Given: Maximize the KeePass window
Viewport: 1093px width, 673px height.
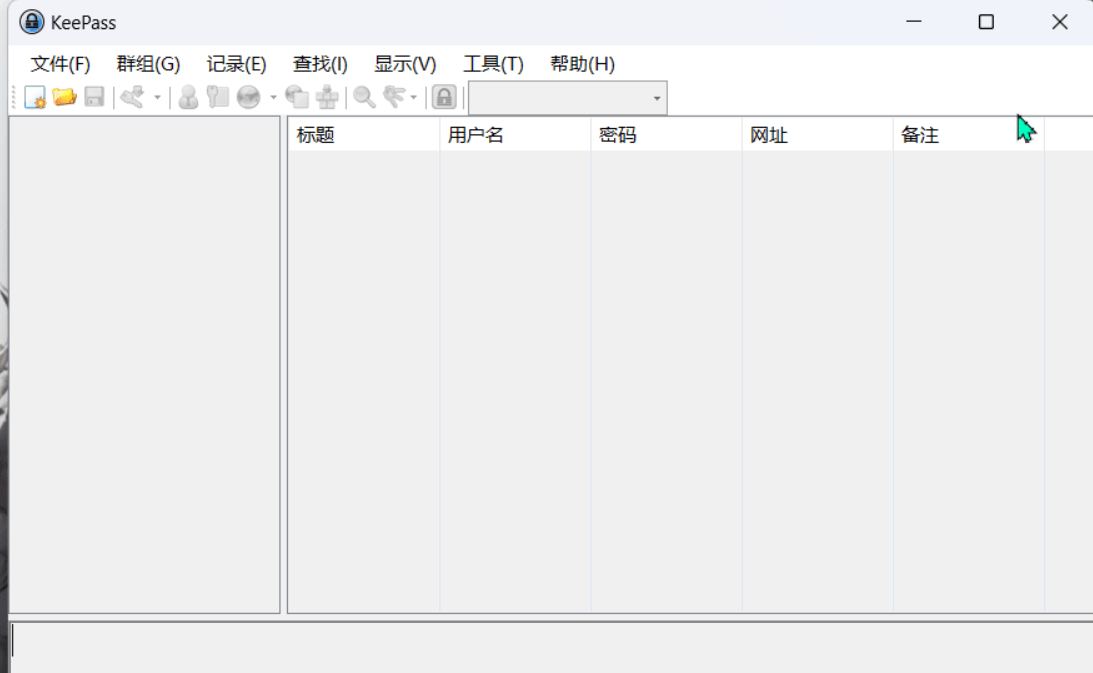Looking at the screenshot, I should coord(986,22).
